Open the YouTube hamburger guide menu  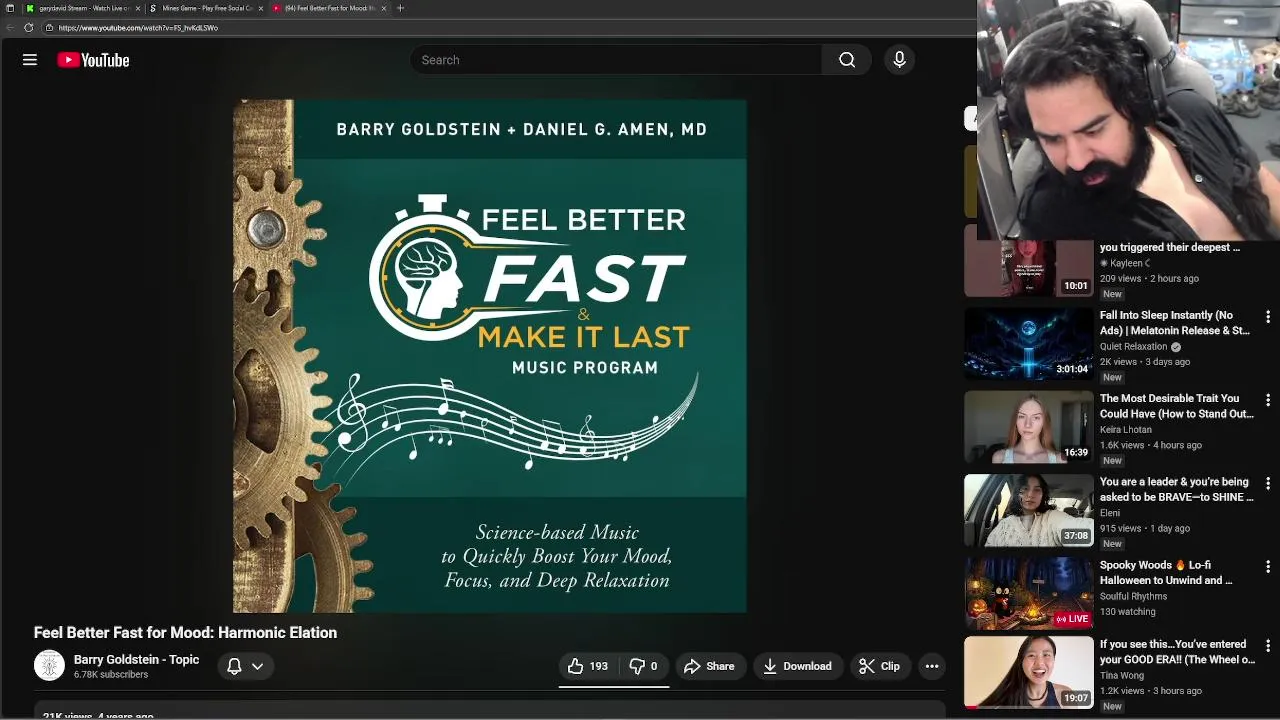tap(30, 60)
